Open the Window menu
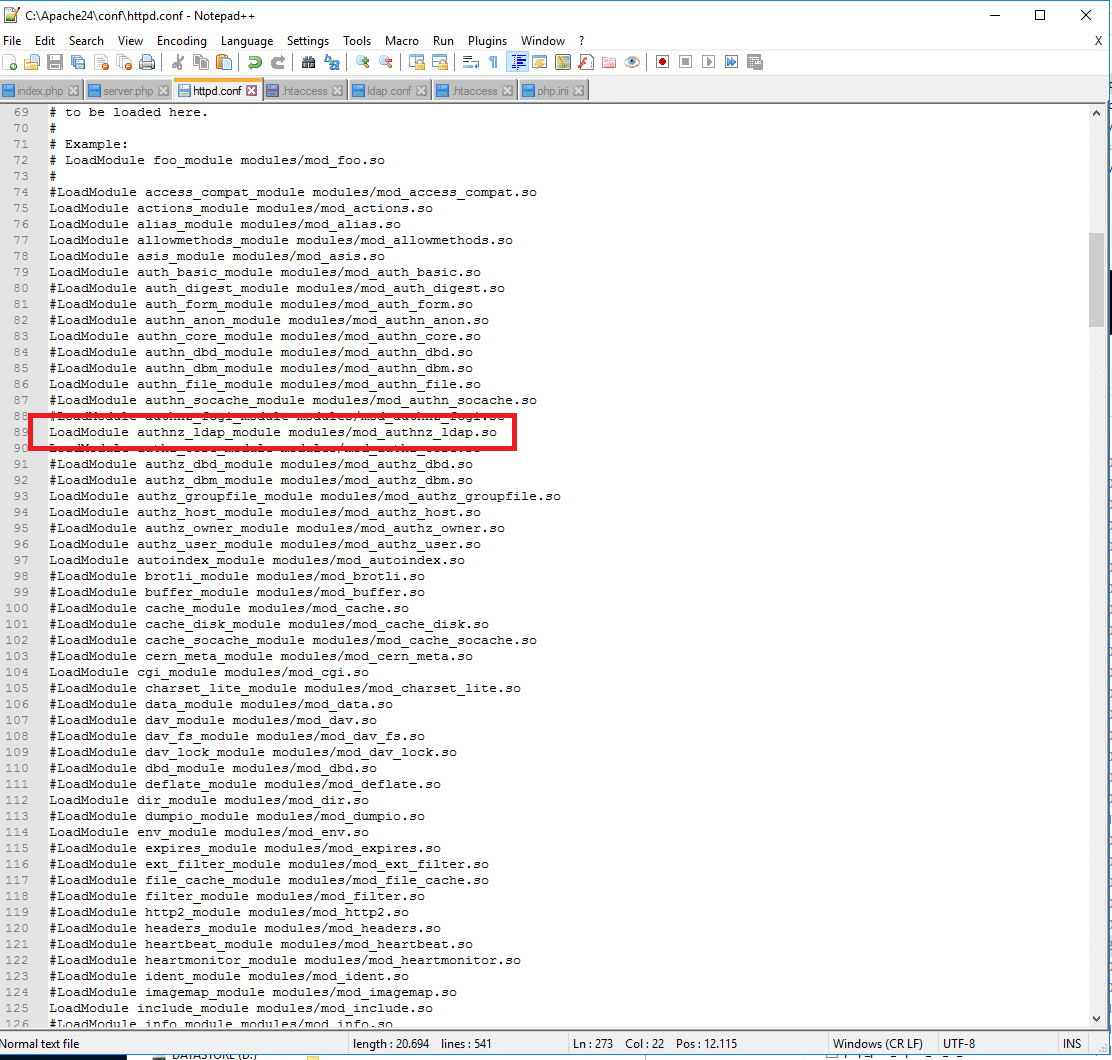The height and width of the screenshot is (1060, 1112). 543,41
